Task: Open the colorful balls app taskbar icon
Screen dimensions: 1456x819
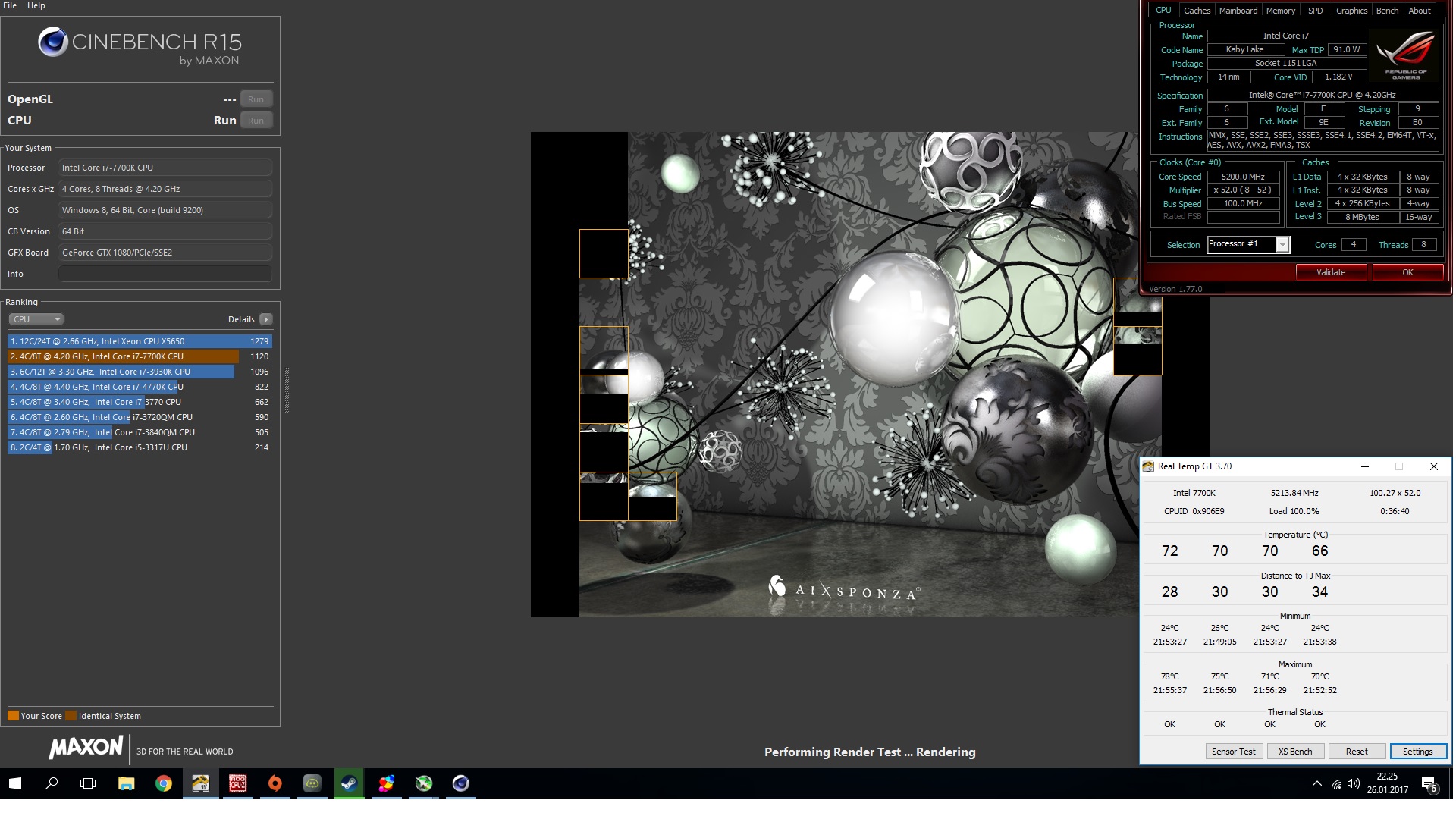Action: (386, 783)
